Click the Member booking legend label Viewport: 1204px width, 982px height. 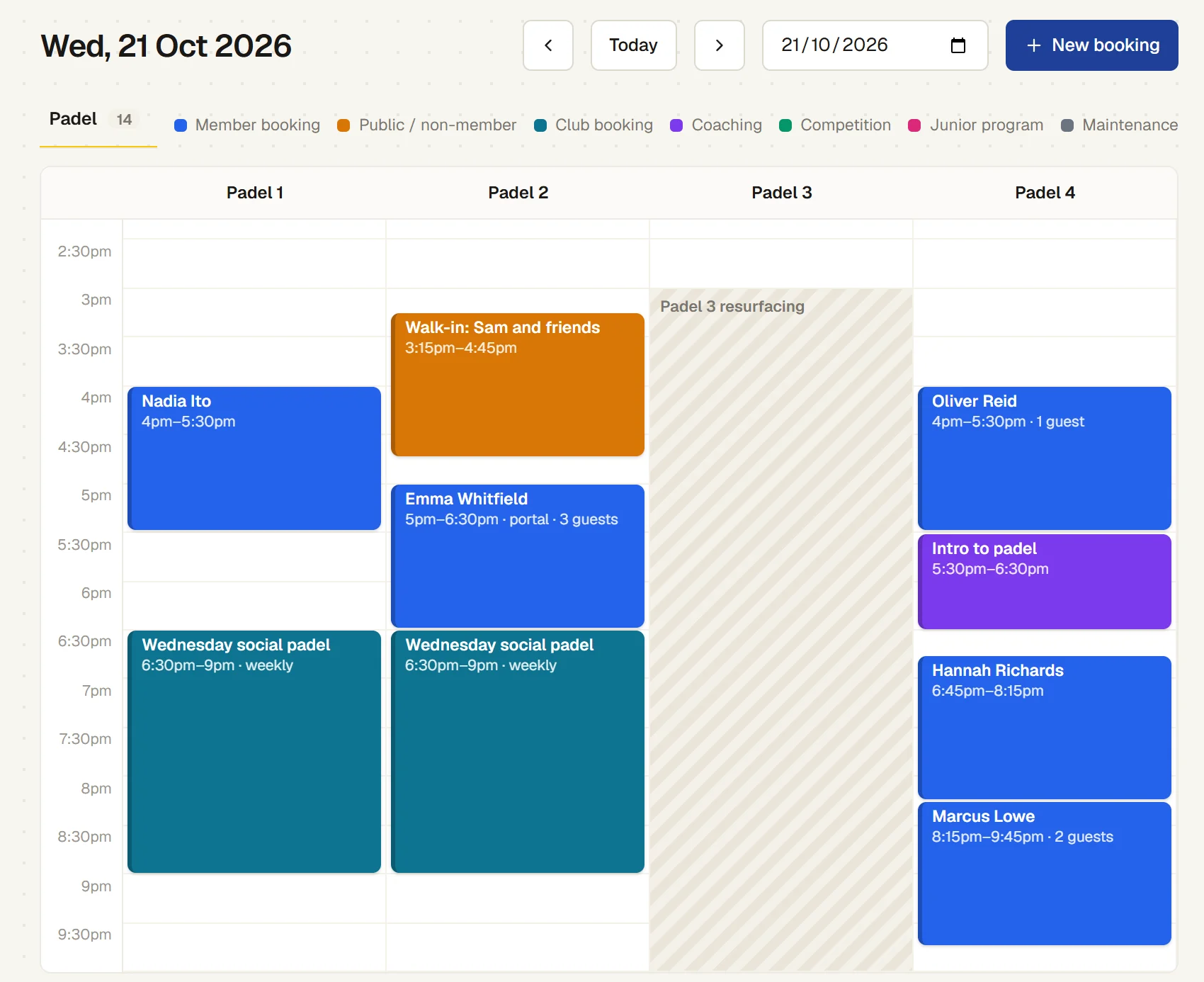pyautogui.click(x=258, y=125)
